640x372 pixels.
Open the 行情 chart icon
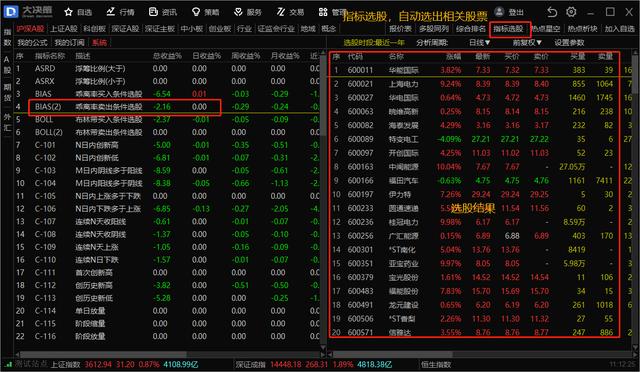(111, 12)
